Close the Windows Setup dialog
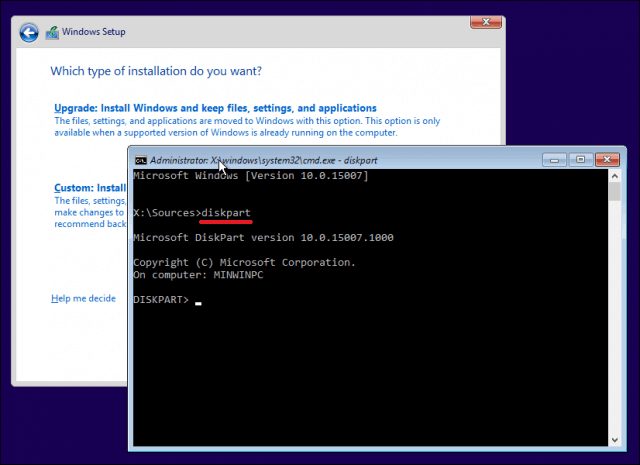This screenshot has height=465, width=640. pyautogui.click(x=486, y=22)
